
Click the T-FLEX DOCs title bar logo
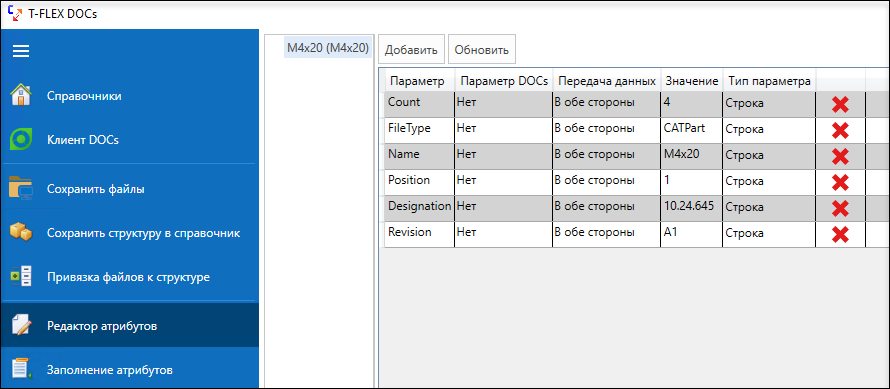[15, 13]
